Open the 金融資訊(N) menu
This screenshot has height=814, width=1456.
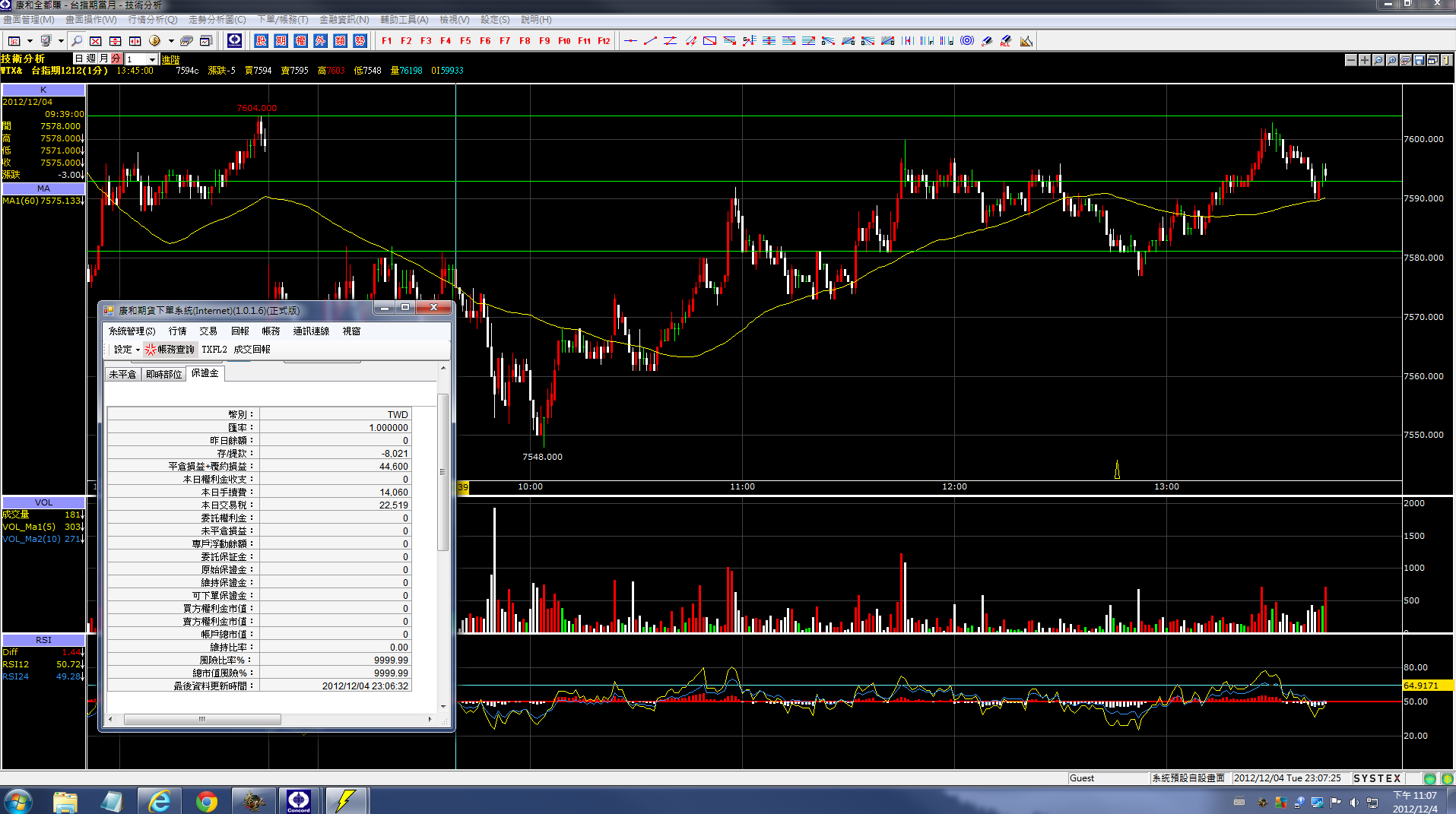point(344,20)
